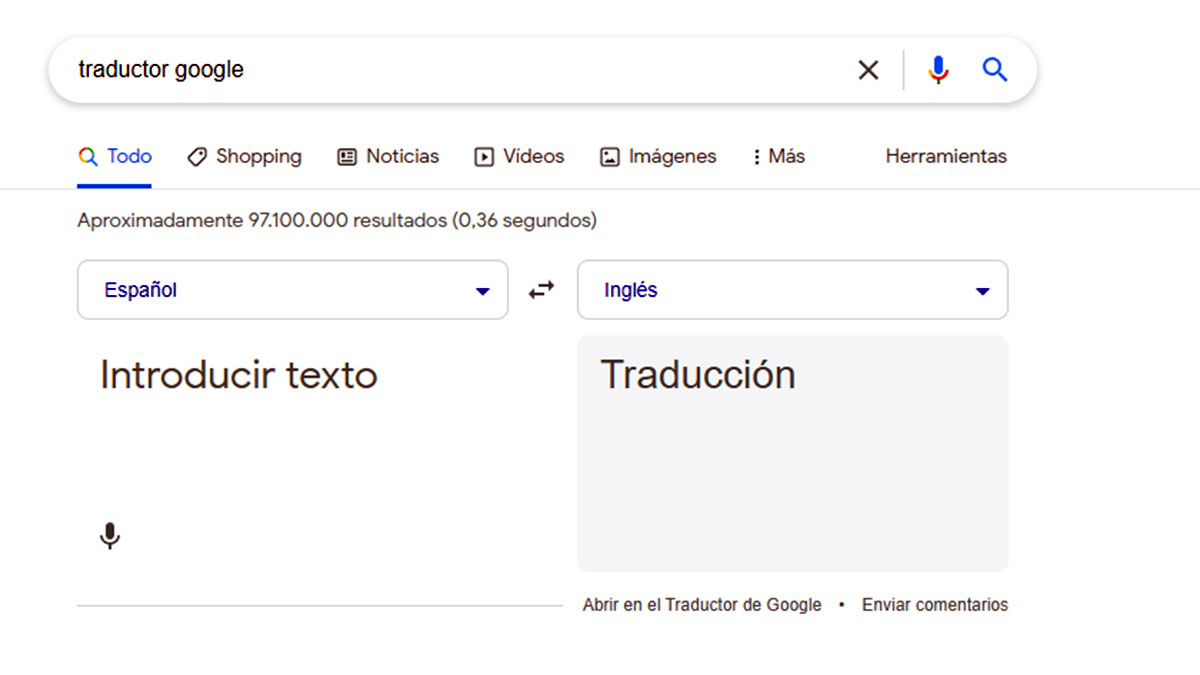Screen dimensions: 1200x675
Task: Expand the Inglés target language dropdown
Action: pyautogui.click(x=792, y=290)
